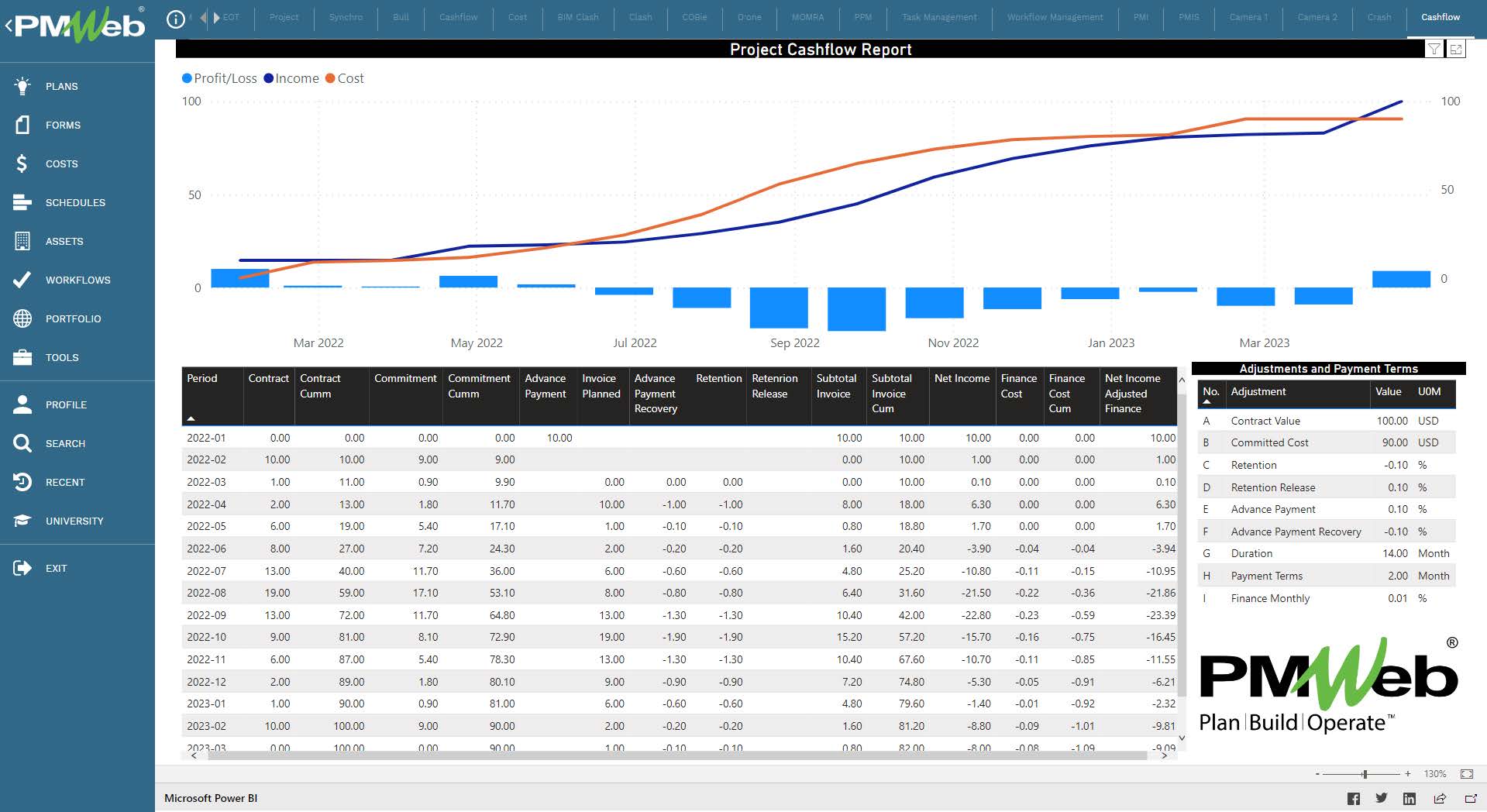Click the Microsoft Power BI link
The height and width of the screenshot is (812, 1487).
coord(211,798)
